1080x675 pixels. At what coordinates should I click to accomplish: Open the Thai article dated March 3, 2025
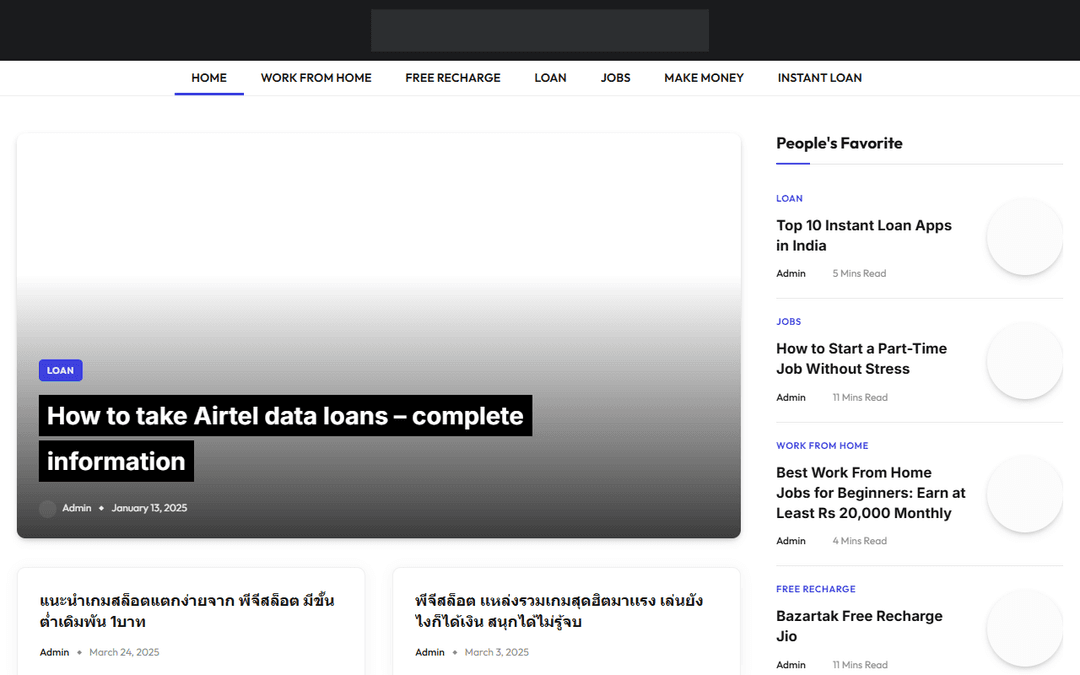559,611
